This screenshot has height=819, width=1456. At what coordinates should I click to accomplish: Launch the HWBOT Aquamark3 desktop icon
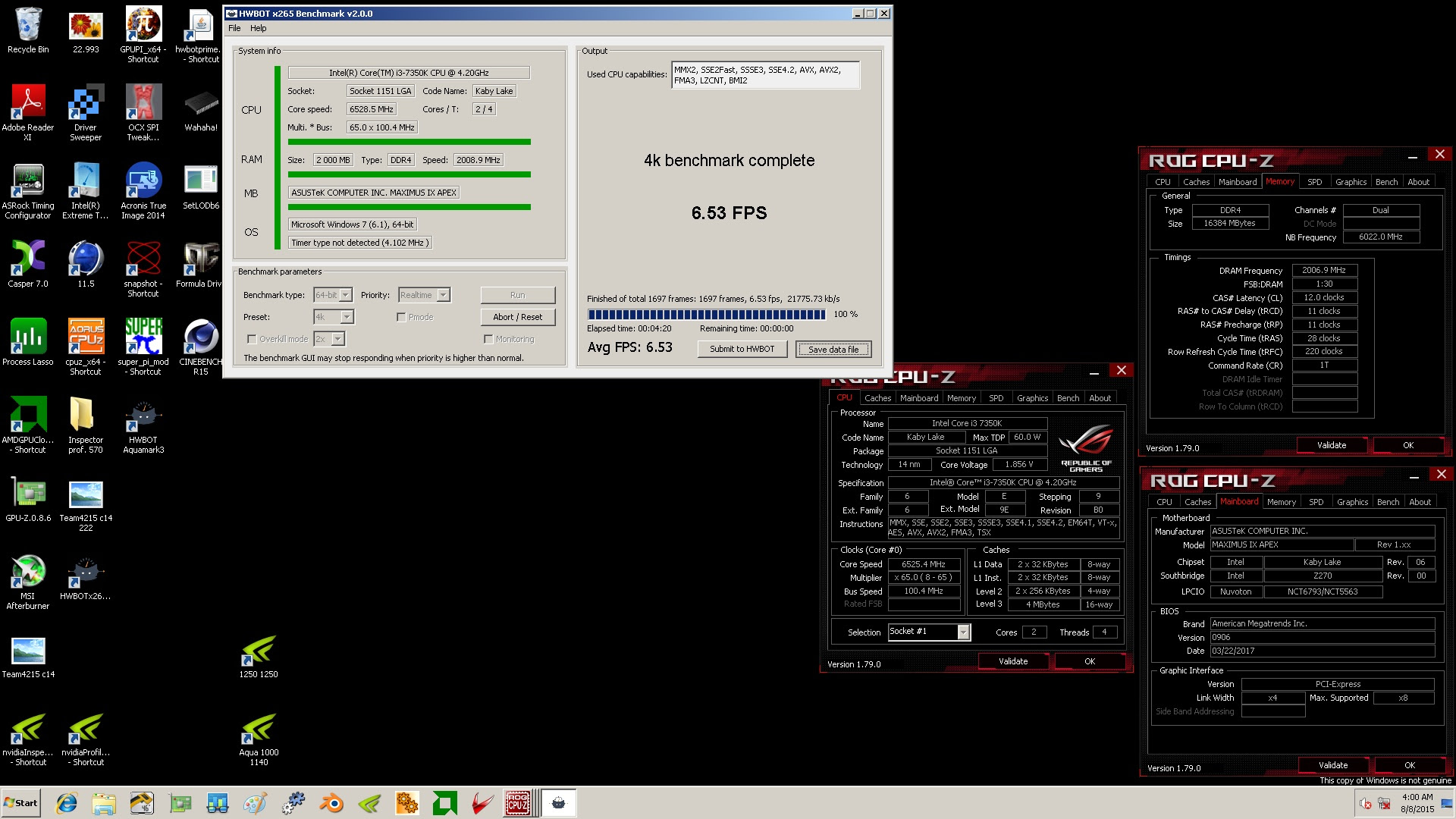pos(143,425)
